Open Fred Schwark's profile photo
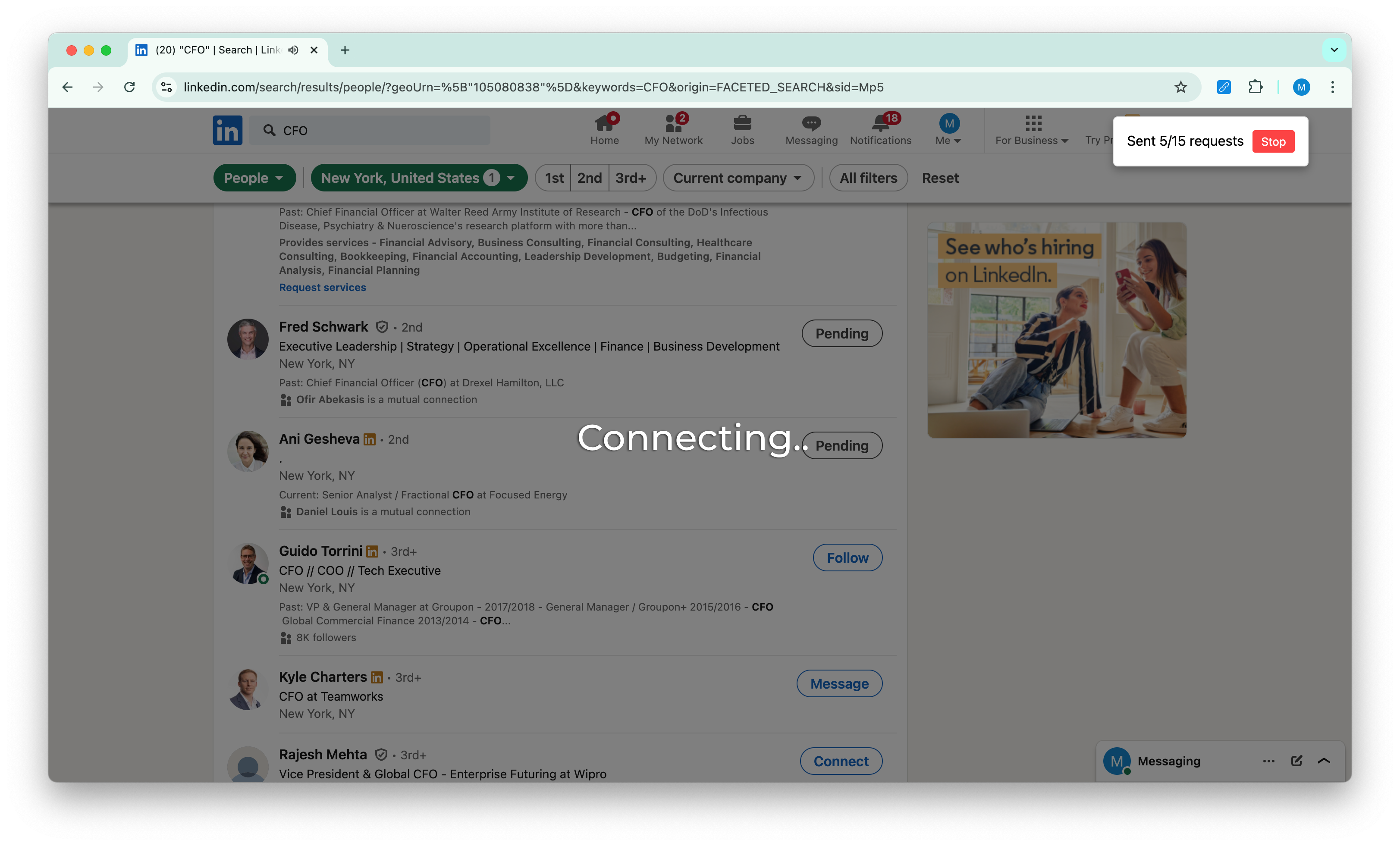 click(x=248, y=338)
